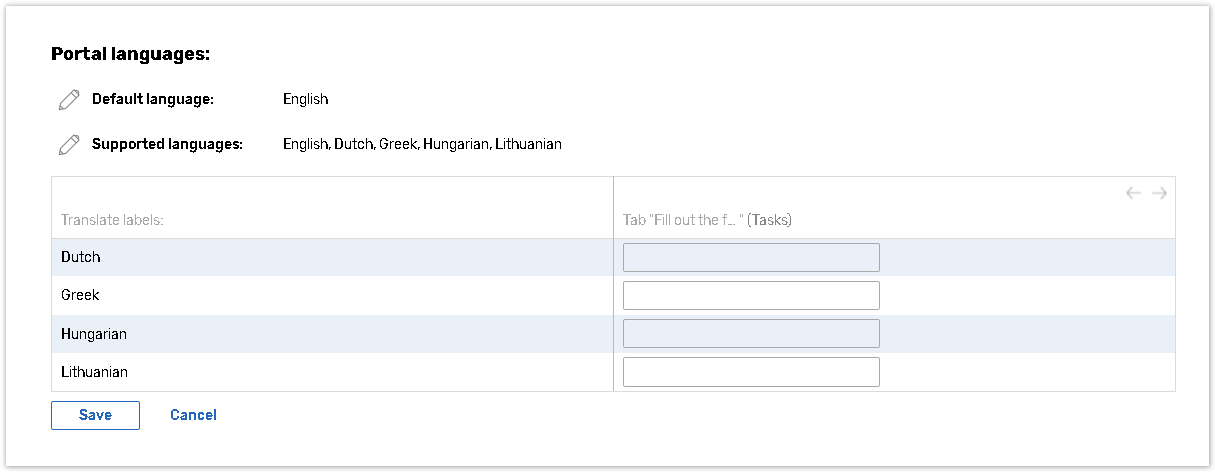1215x472 pixels.
Task: Select the Greek row label
Action: click(80, 296)
